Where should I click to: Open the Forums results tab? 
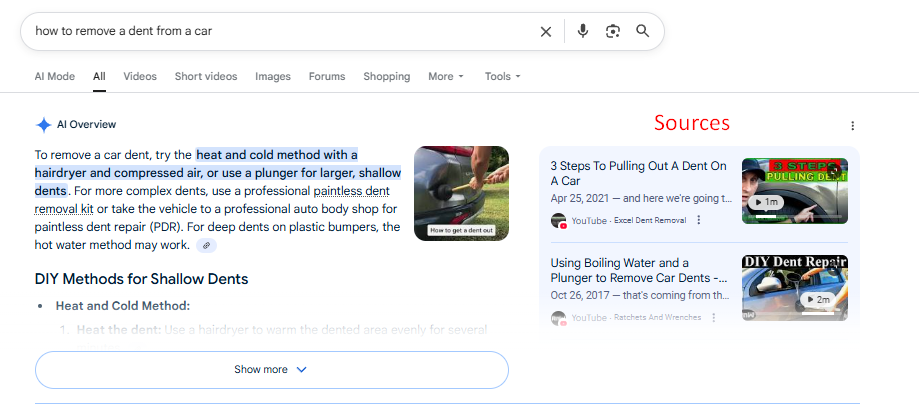[x=327, y=76]
